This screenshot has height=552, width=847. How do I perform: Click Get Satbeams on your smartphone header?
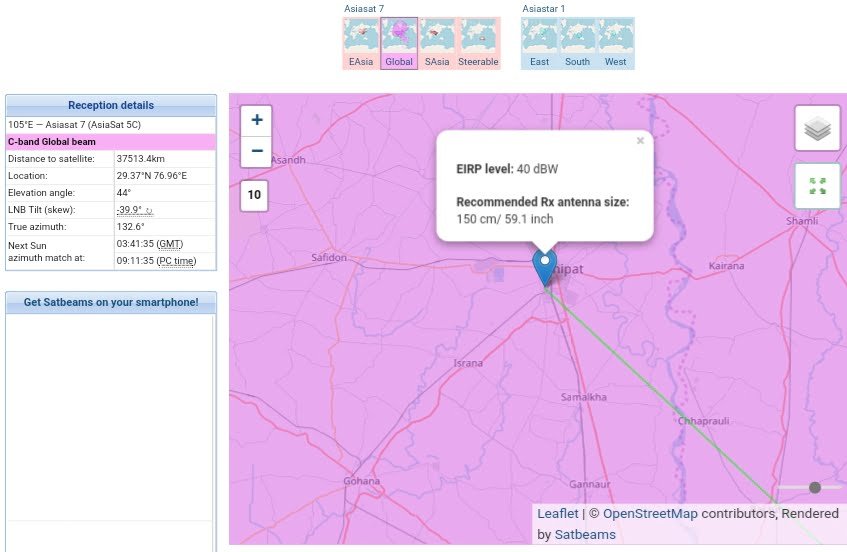[x=111, y=302]
